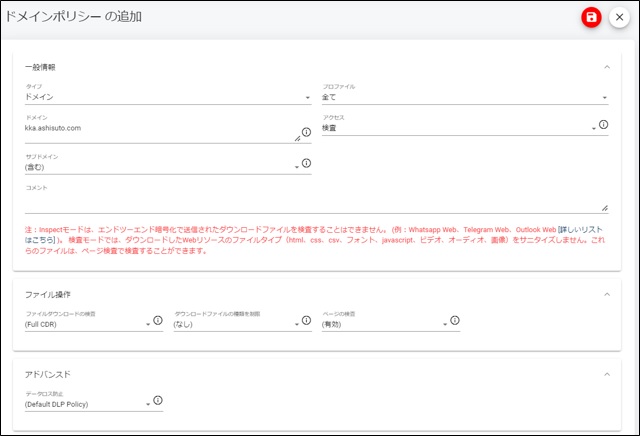The width and height of the screenshot is (640, 436).
Task: Open the Default DLP Policy dropdown
Action: tap(84, 405)
